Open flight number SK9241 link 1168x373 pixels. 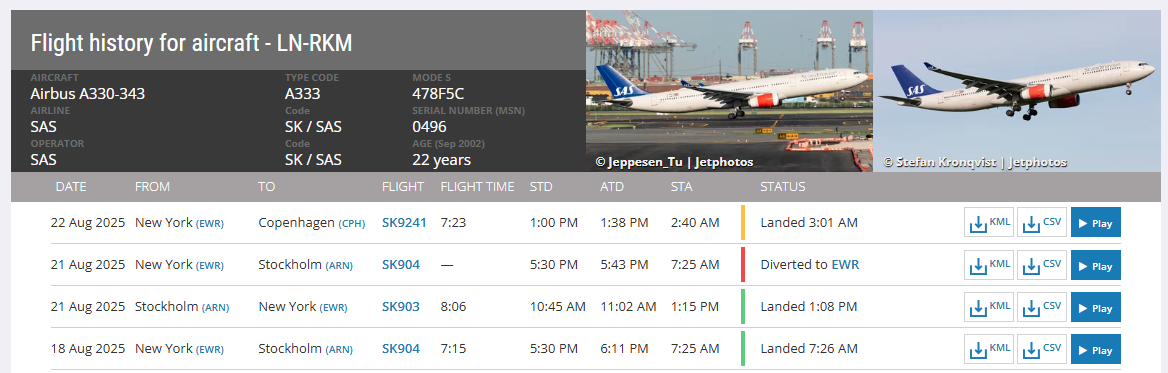(x=404, y=223)
